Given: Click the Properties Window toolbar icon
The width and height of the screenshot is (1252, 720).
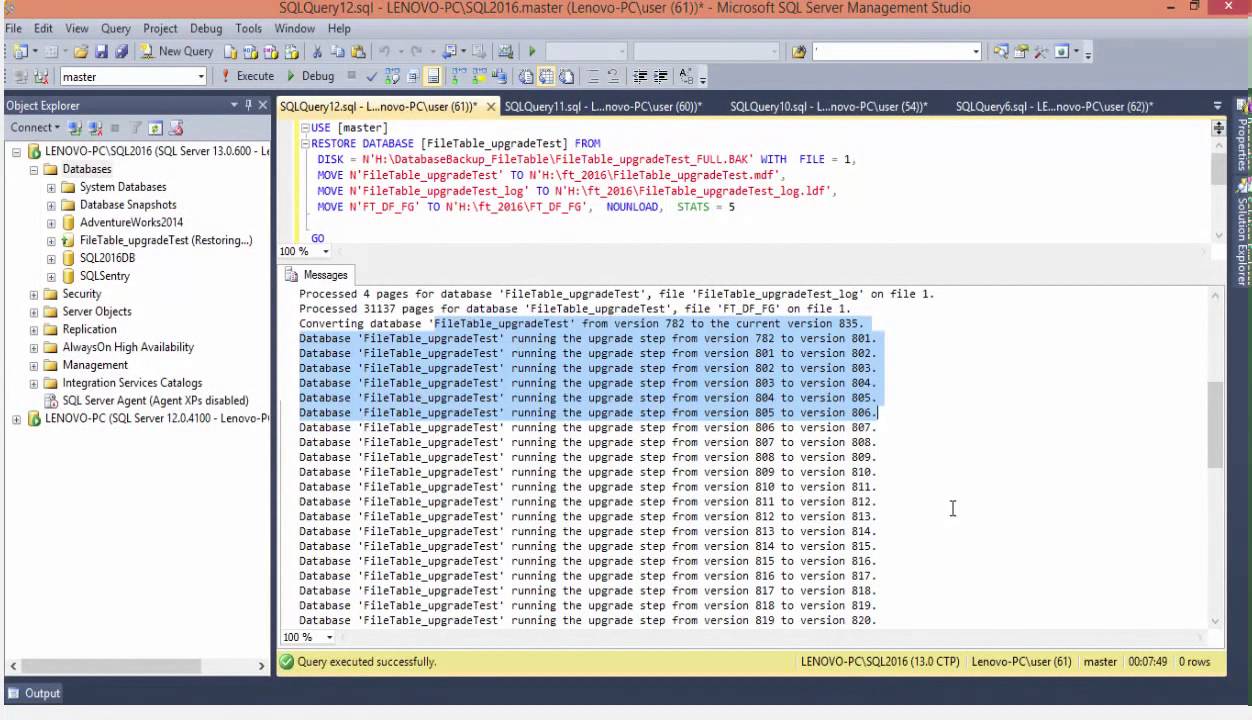Looking at the screenshot, I should tap(1021, 51).
